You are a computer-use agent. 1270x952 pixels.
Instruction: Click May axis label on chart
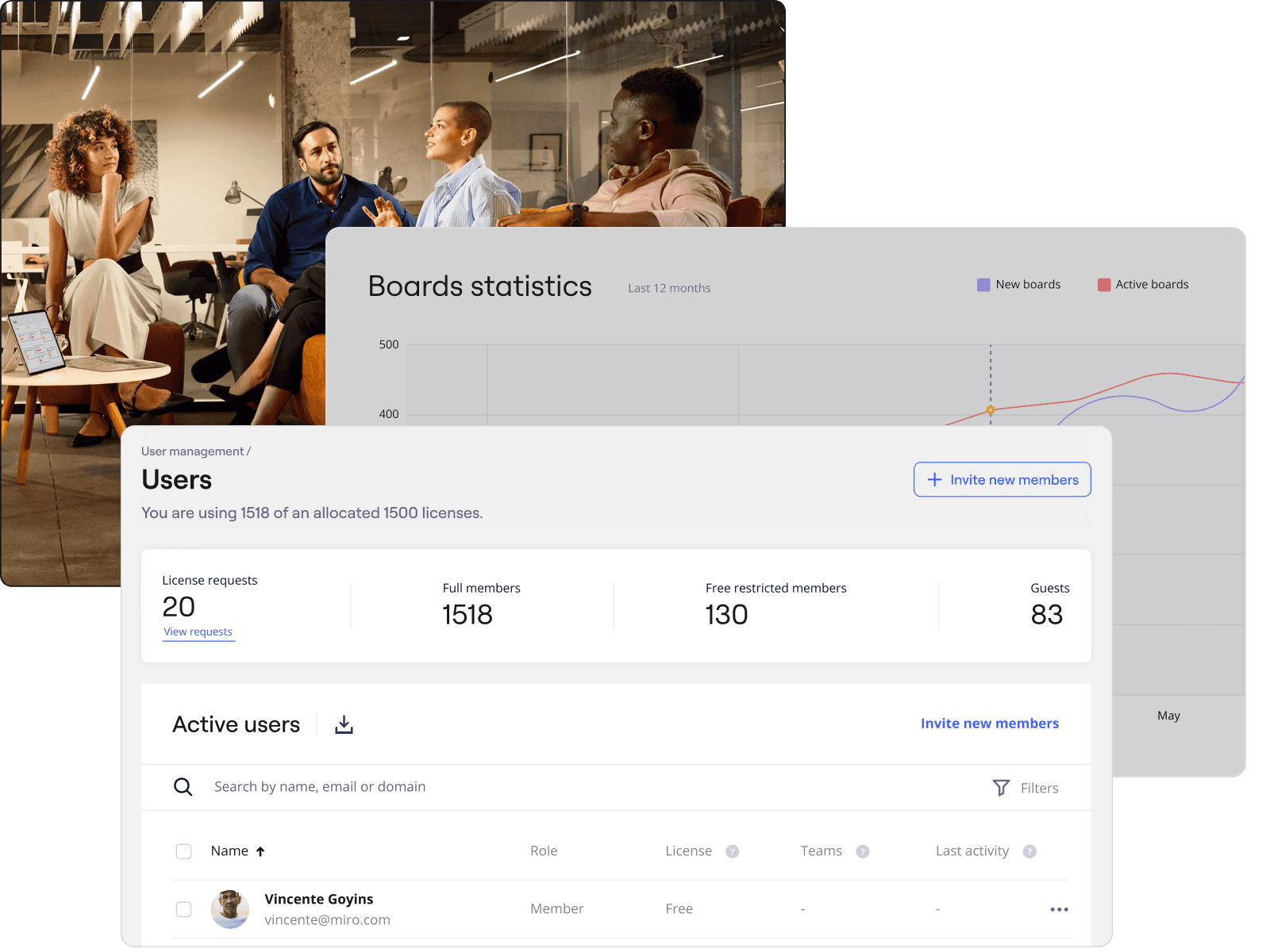tap(1168, 716)
